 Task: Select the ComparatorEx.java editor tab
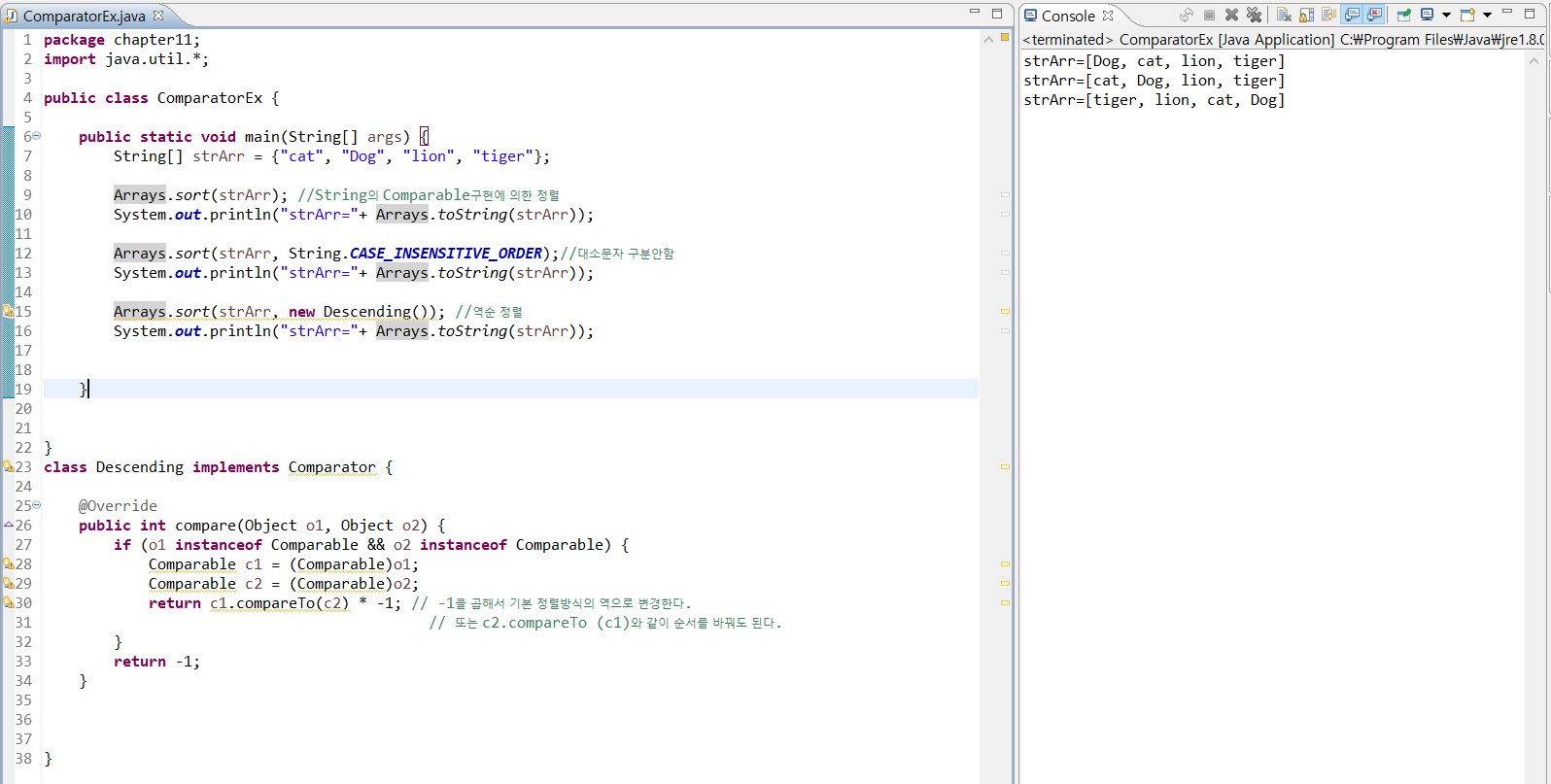(84, 16)
